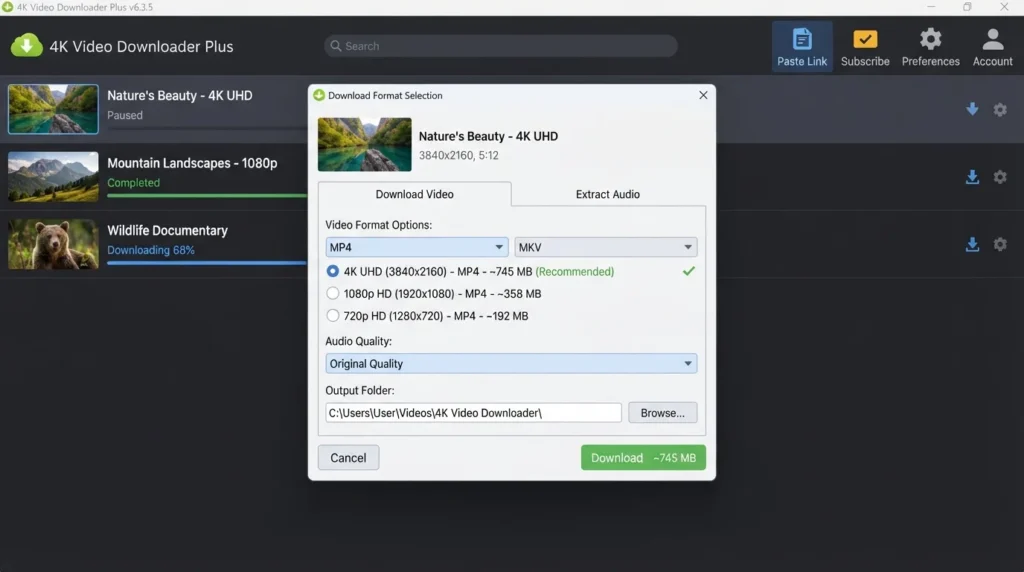1024x572 pixels.
Task: Select Wildlife Documentary bear thumbnail
Action: (x=53, y=244)
